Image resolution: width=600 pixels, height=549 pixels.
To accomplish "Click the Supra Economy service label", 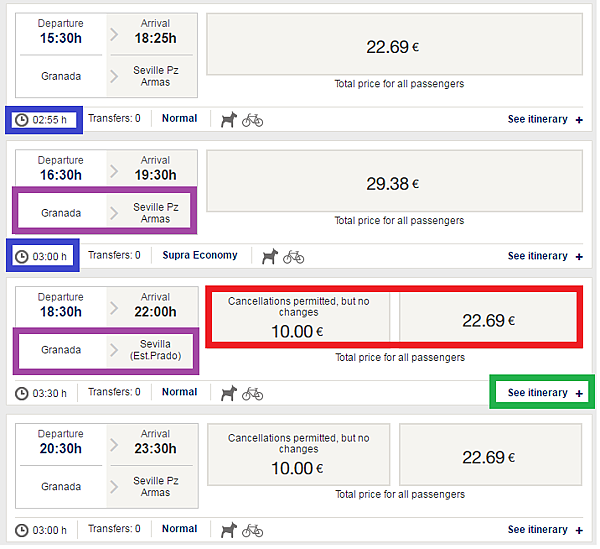I will [200, 255].
